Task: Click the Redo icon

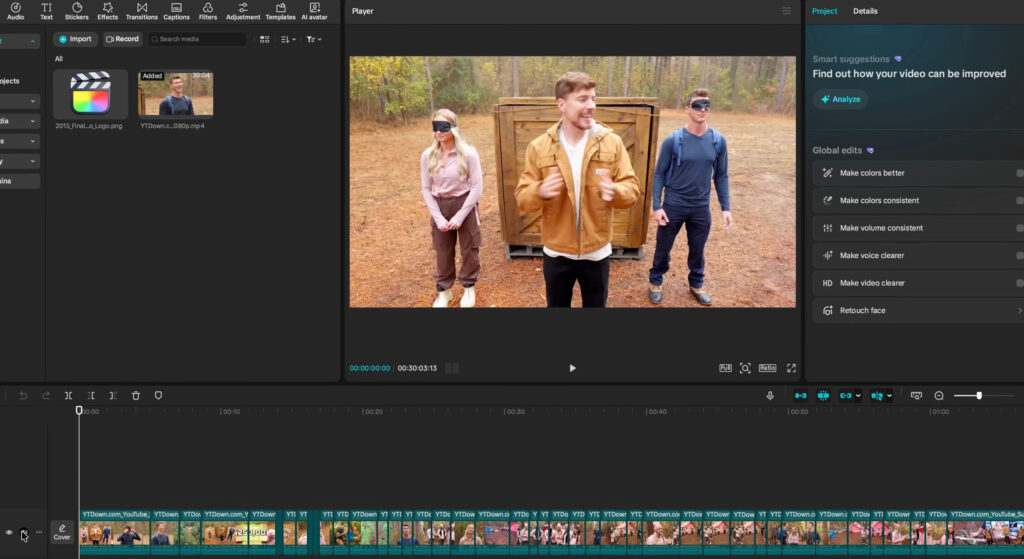Action: (46, 396)
